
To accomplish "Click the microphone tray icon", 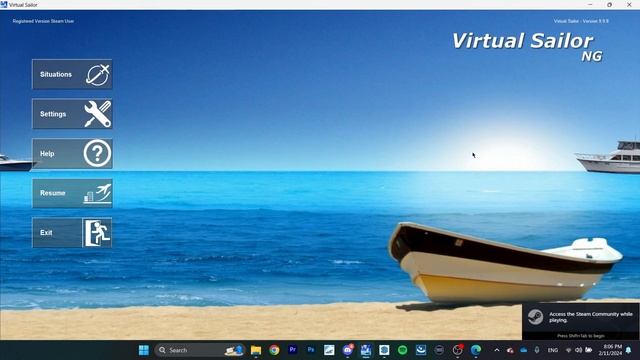I will [537, 350].
